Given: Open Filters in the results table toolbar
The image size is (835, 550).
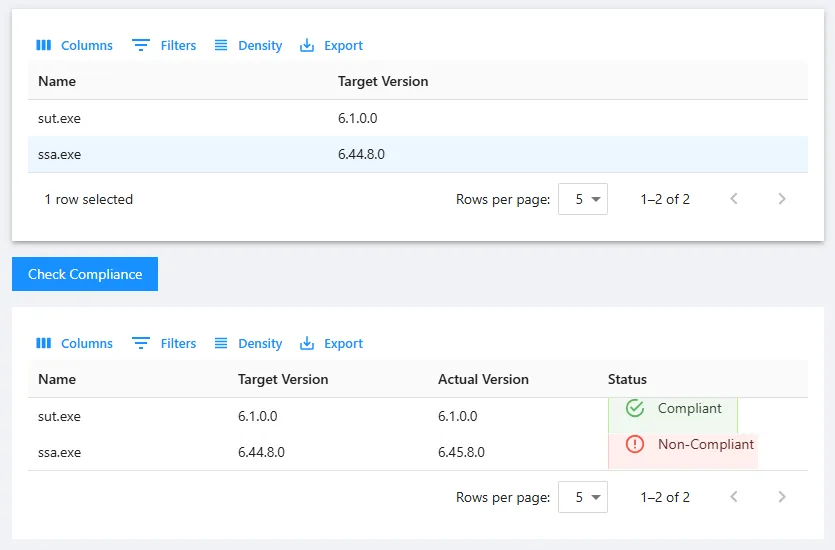Looking at the screenshot, I should 165,343.
